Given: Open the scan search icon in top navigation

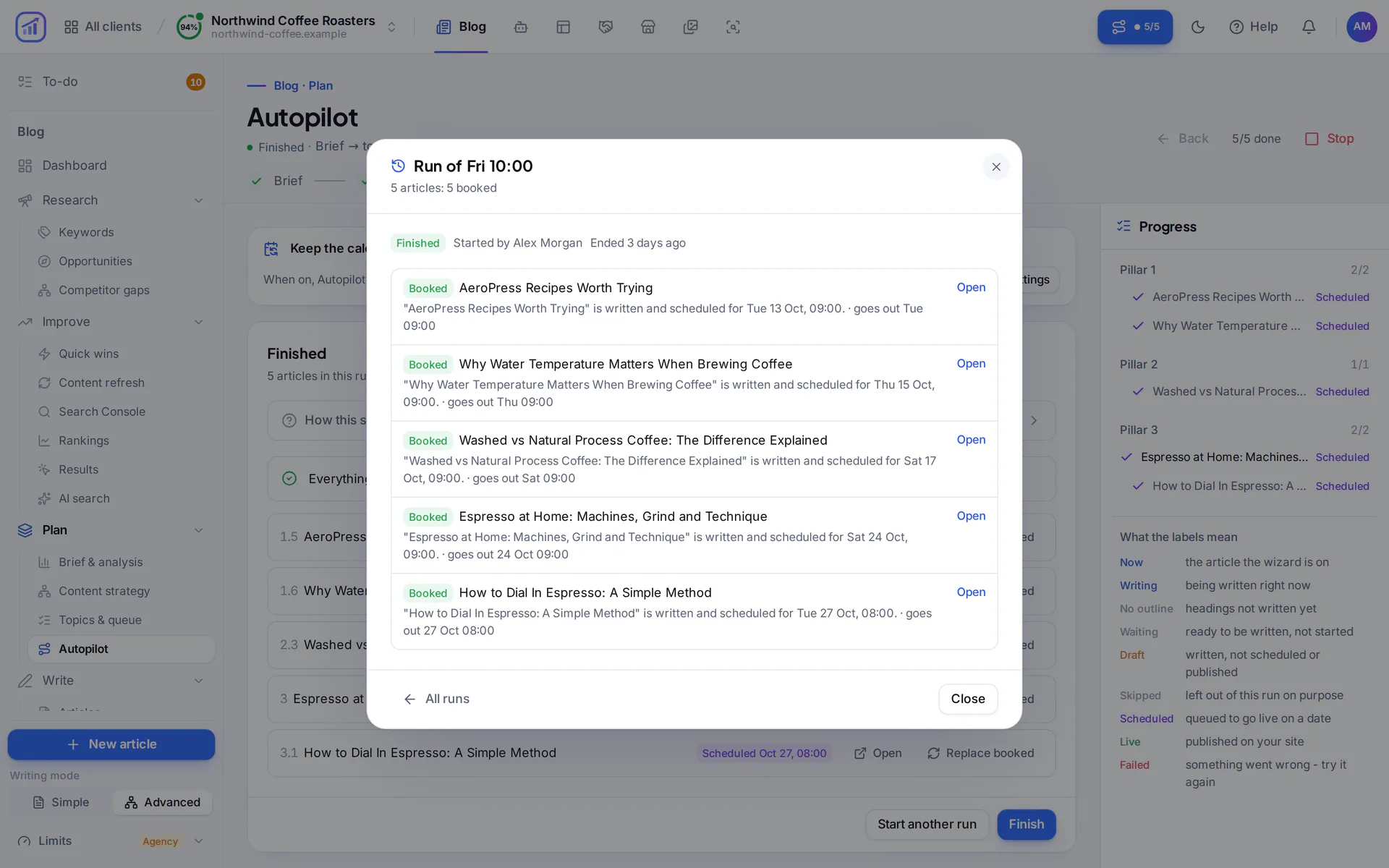Looking at the screenshot, I should point(733,27).
